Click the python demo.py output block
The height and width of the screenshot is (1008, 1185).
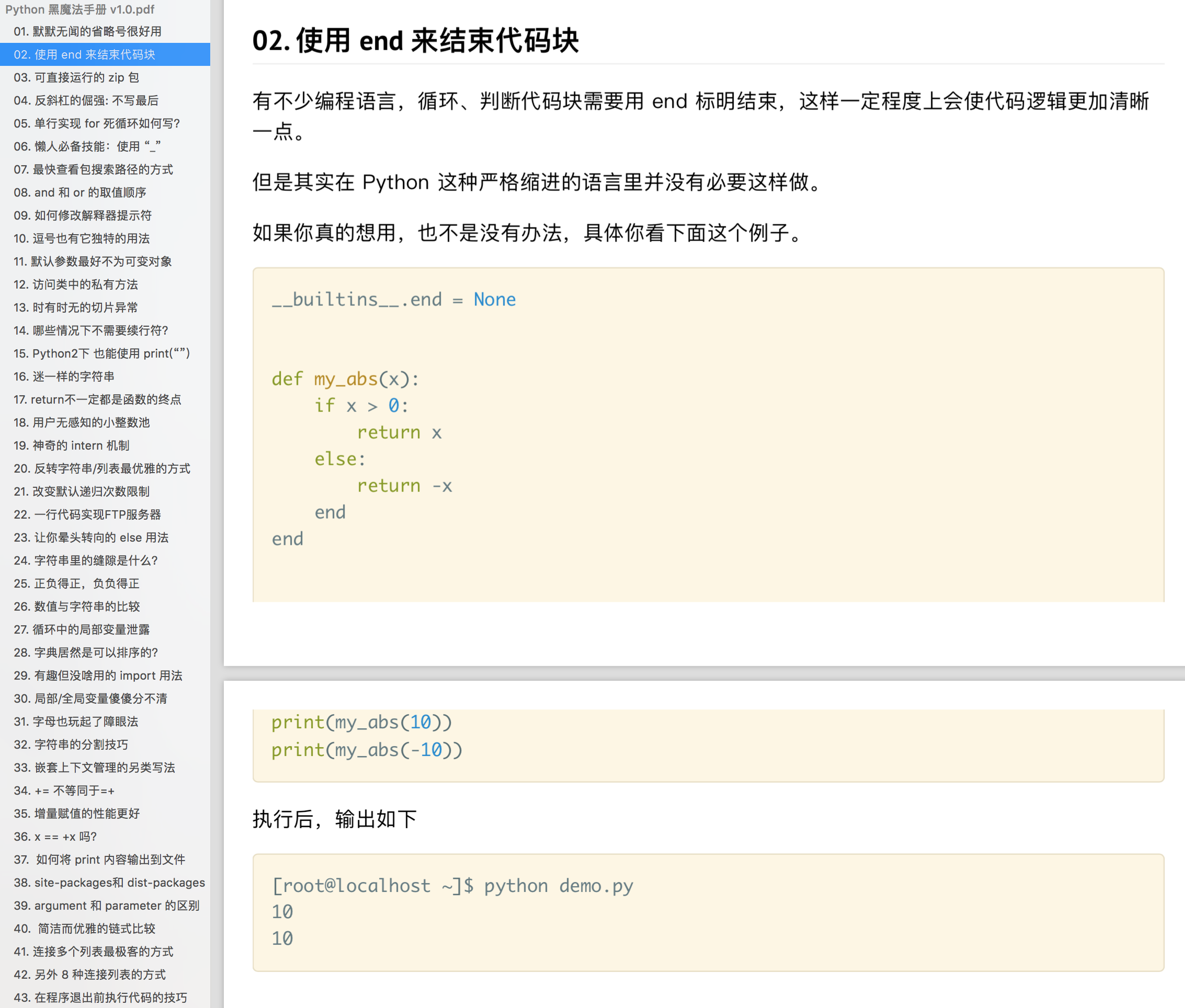pos(708,911)
